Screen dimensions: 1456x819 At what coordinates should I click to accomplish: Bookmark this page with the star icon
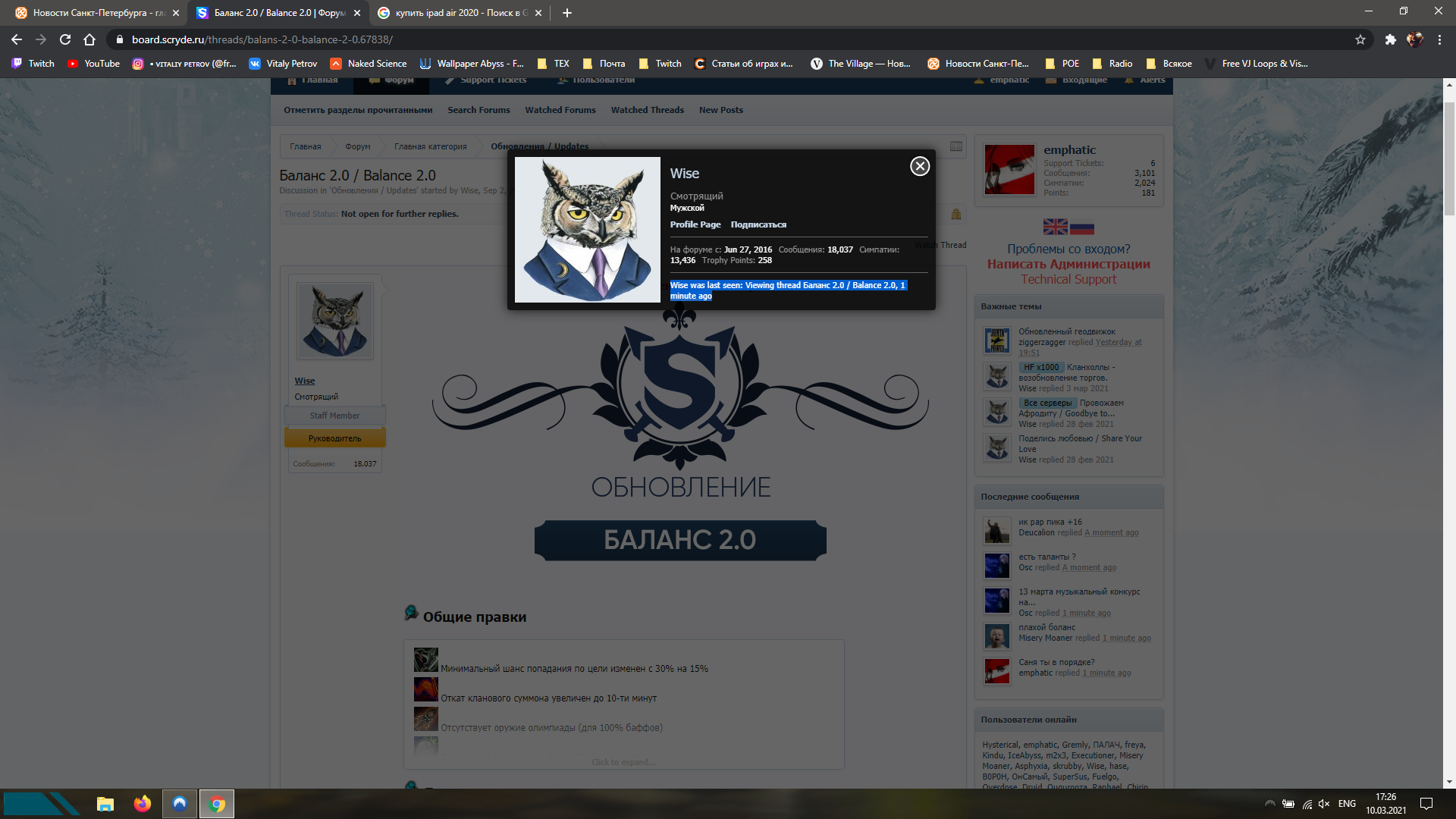[x=1360, y=39]
